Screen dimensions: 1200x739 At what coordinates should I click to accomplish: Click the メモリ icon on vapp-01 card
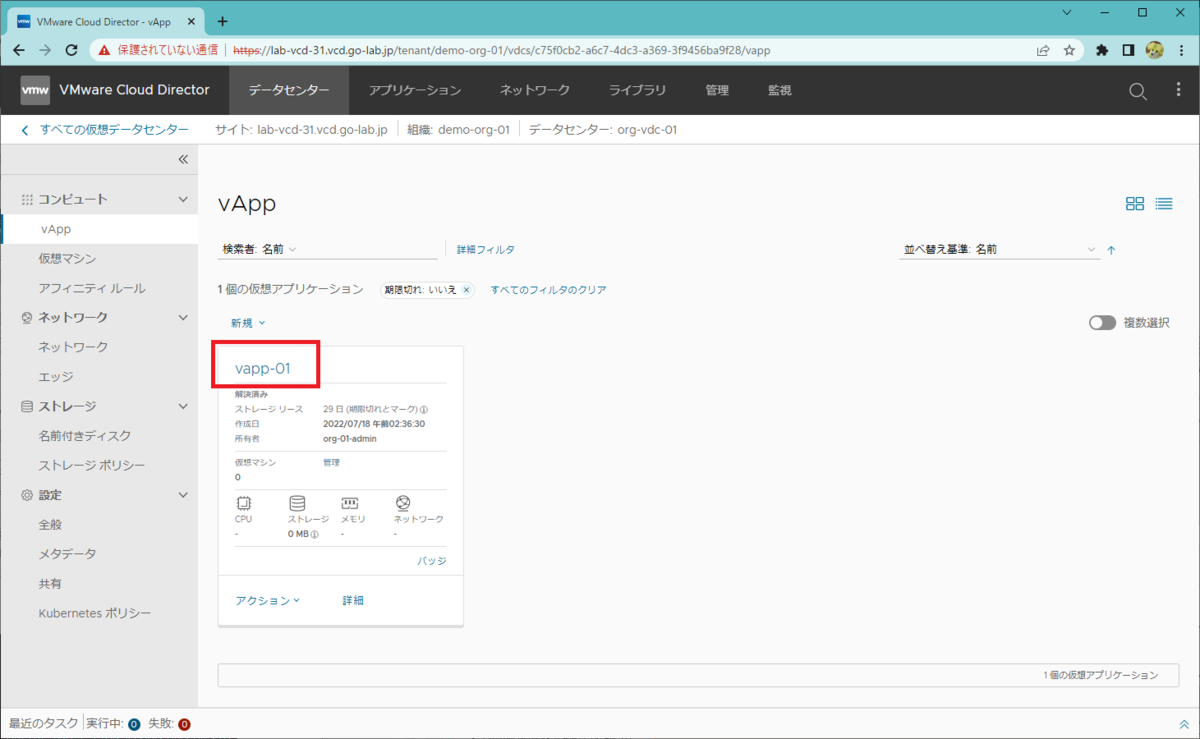point(350,503)
